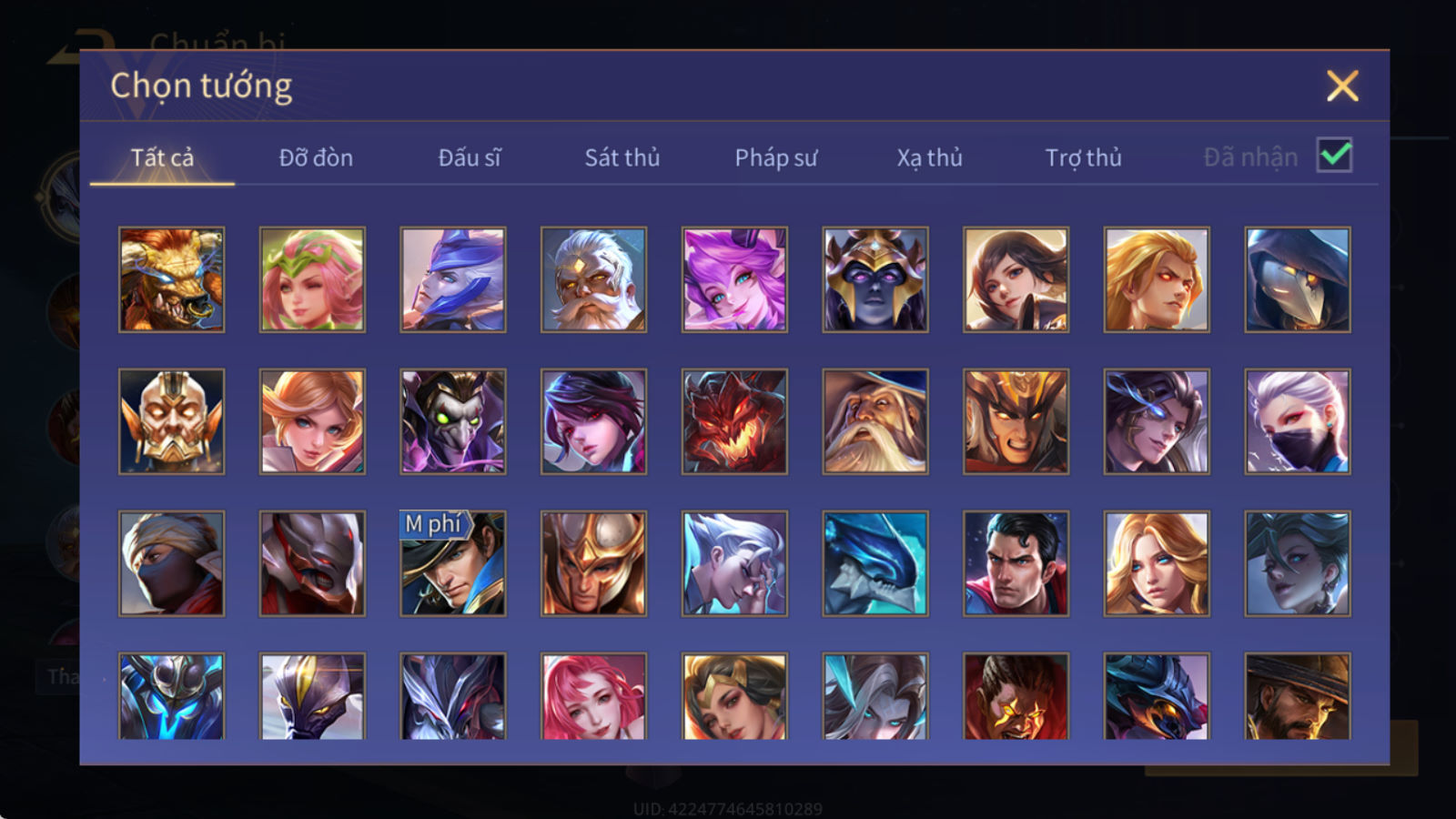This screenshot has width=1456, height=819.
Task: Open the Sát thủ tab
Action: (622, 157)
